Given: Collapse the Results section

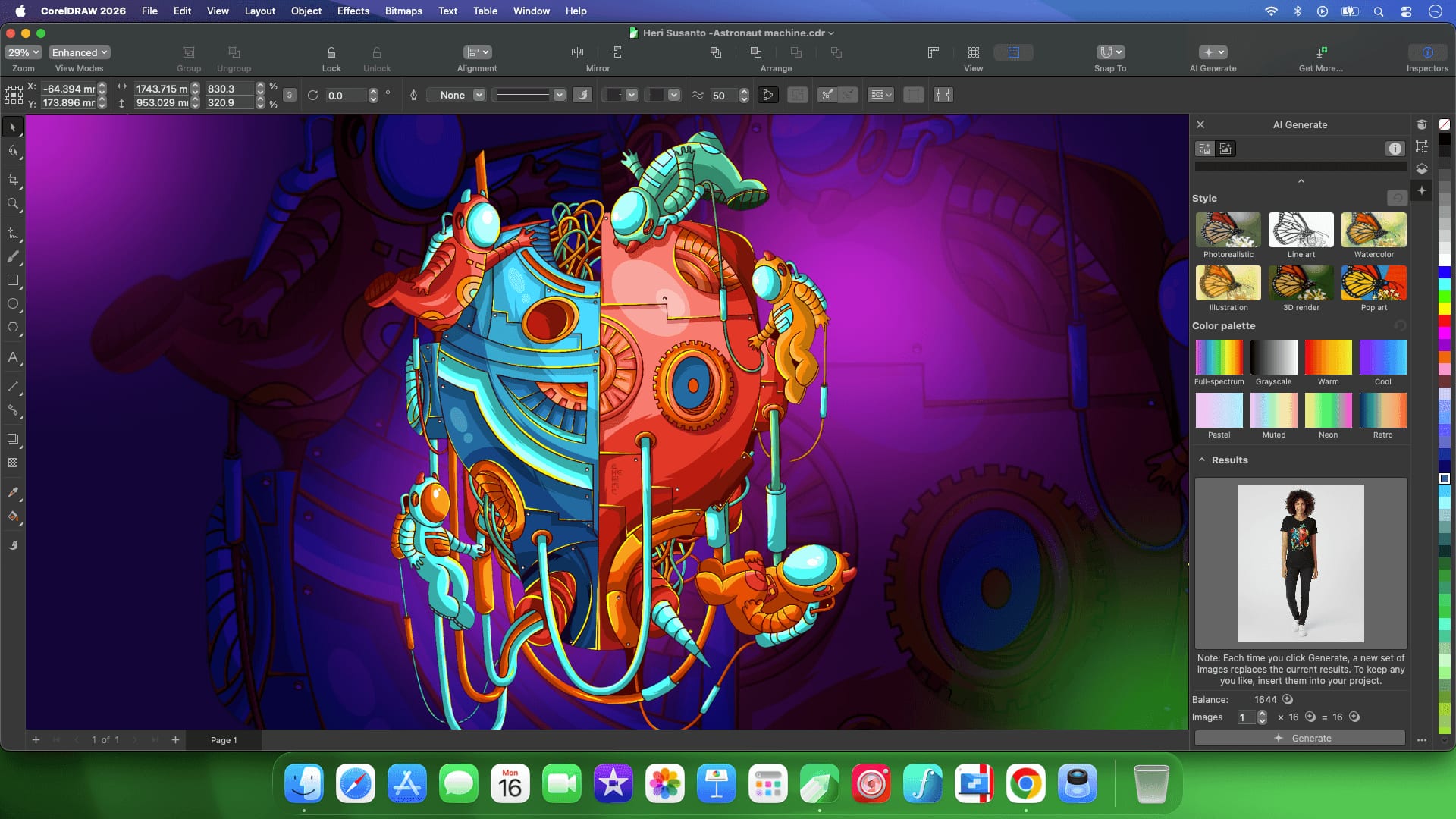Looking at the screenshot, I should point(1202,460).
